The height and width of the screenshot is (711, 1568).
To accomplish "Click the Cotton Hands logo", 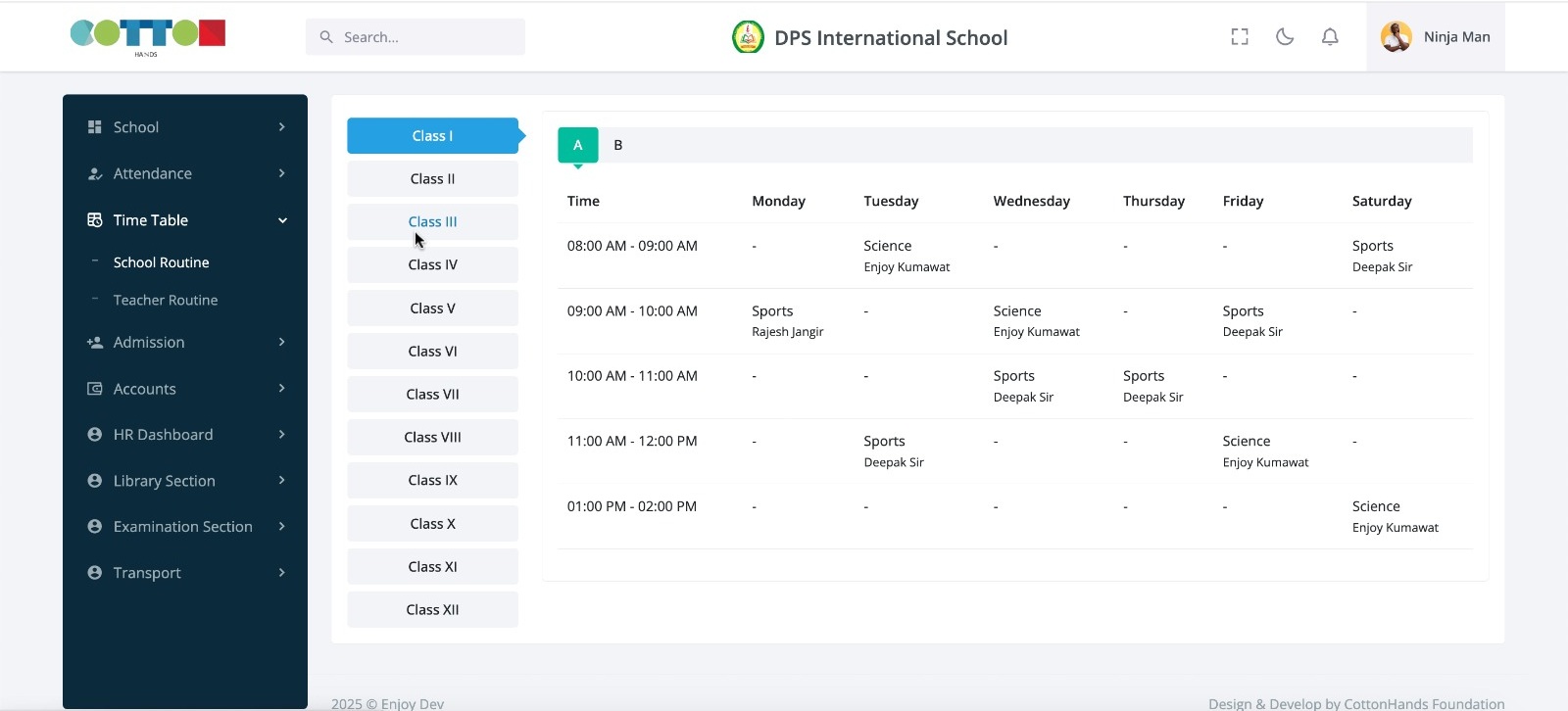I will 148,35.
